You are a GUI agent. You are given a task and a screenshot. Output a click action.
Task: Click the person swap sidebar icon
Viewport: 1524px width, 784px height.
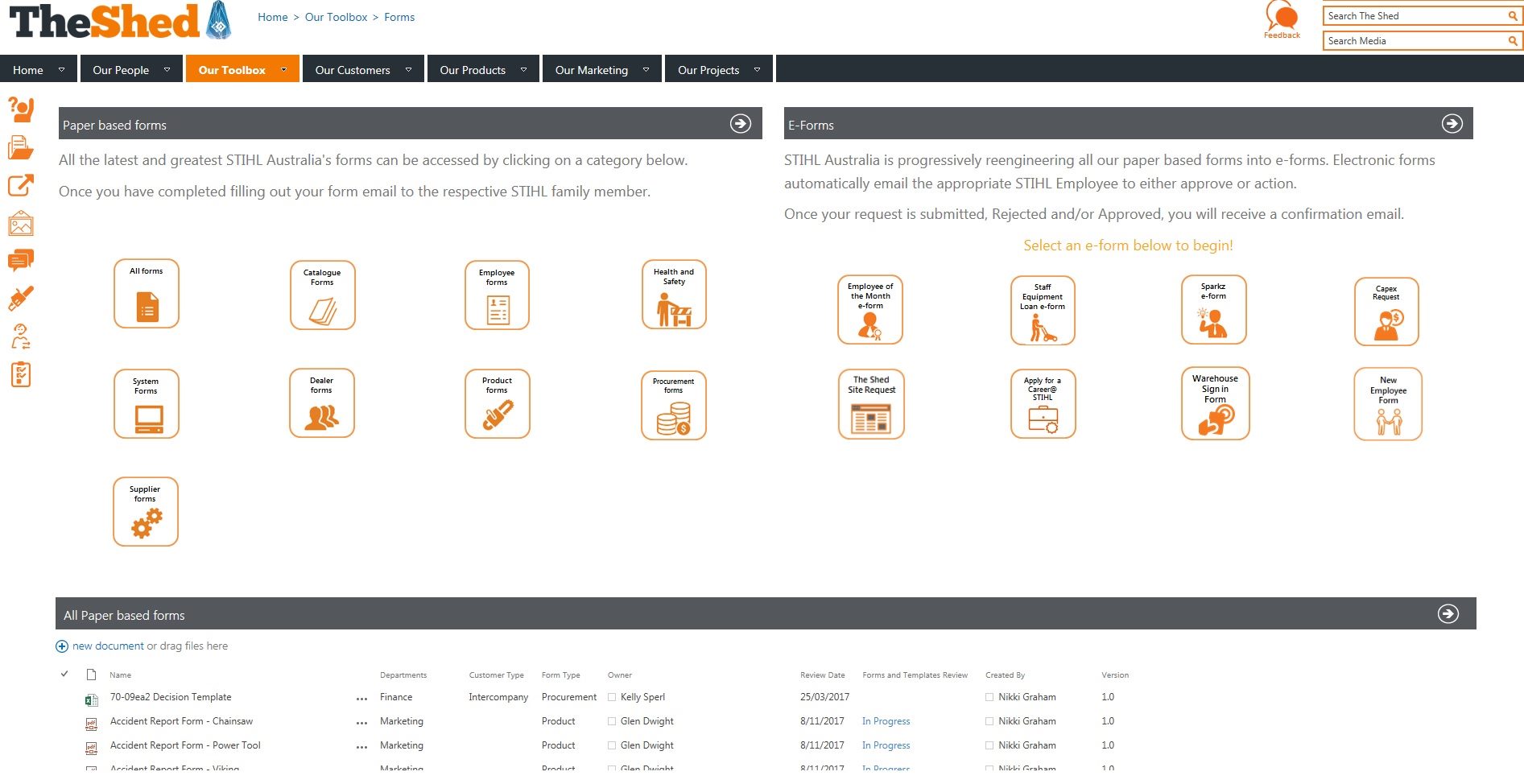coord(21,336)
